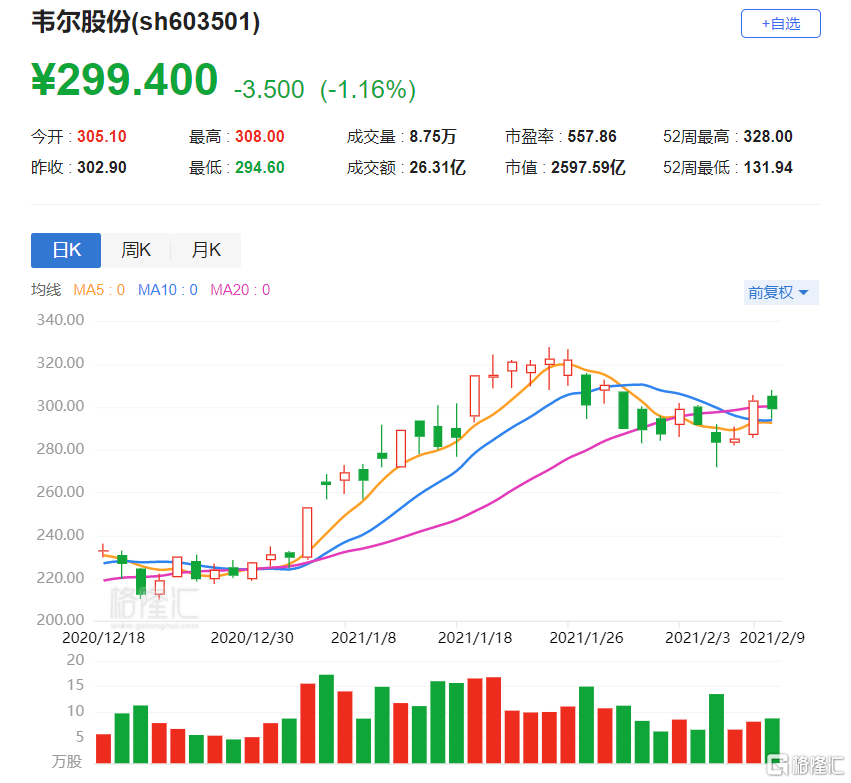Click the 最高 high value 308.00
Viewport: 851px width, 783px height.
coord(259,136)
